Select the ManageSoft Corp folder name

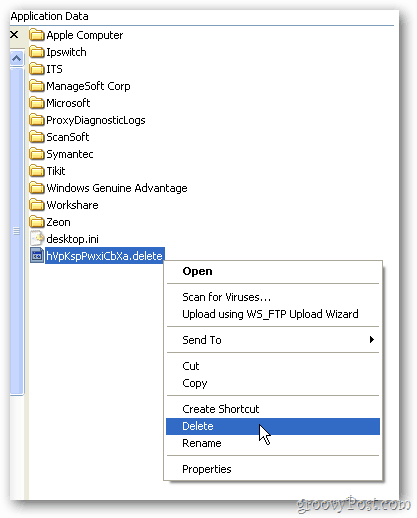coord(88,86)
